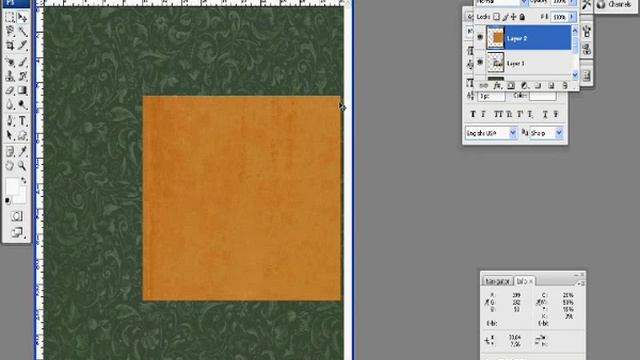
Task: Select the Hand tool
Action: 10,166
